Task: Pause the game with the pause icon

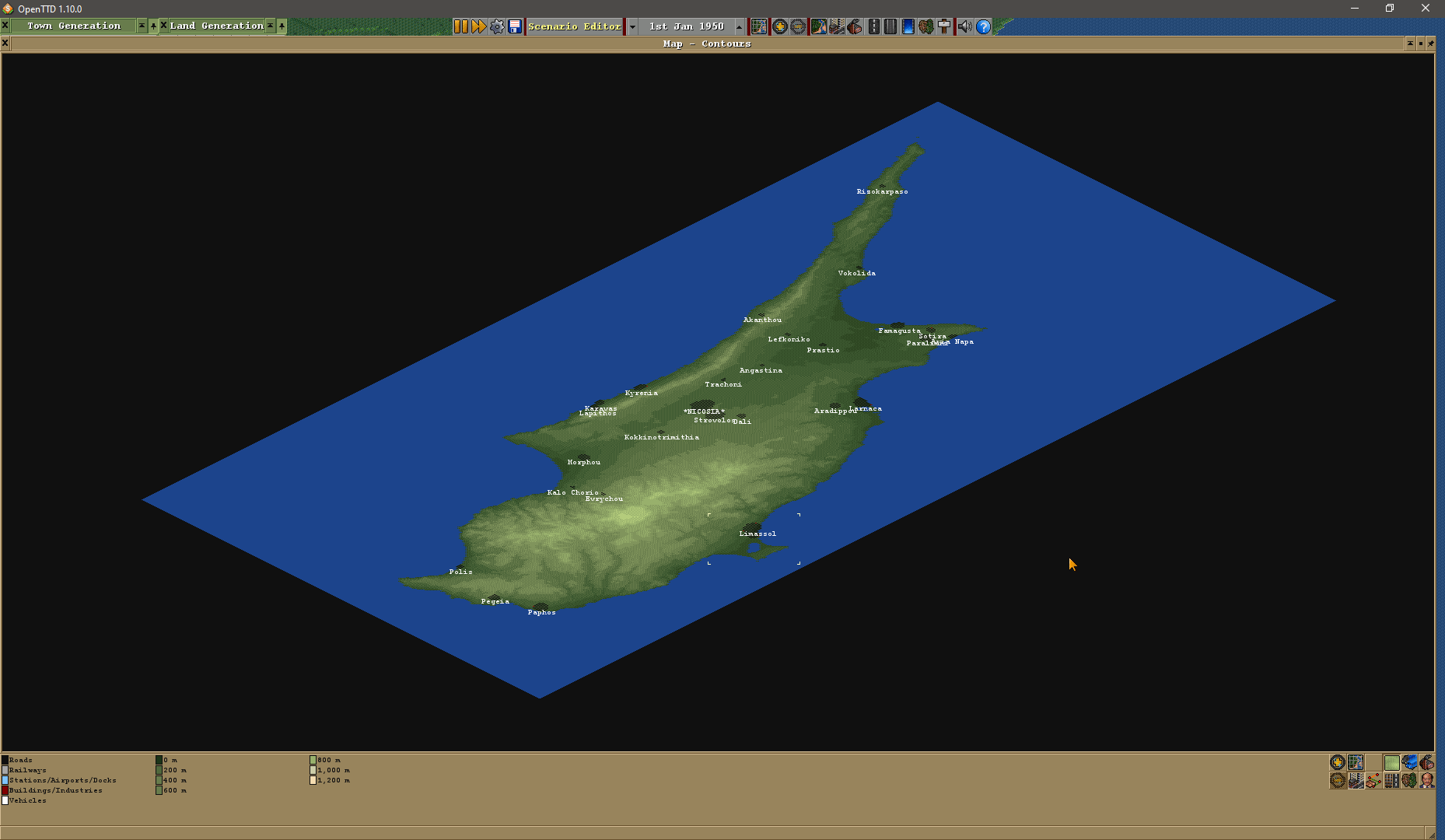Action: click(461, 26)
